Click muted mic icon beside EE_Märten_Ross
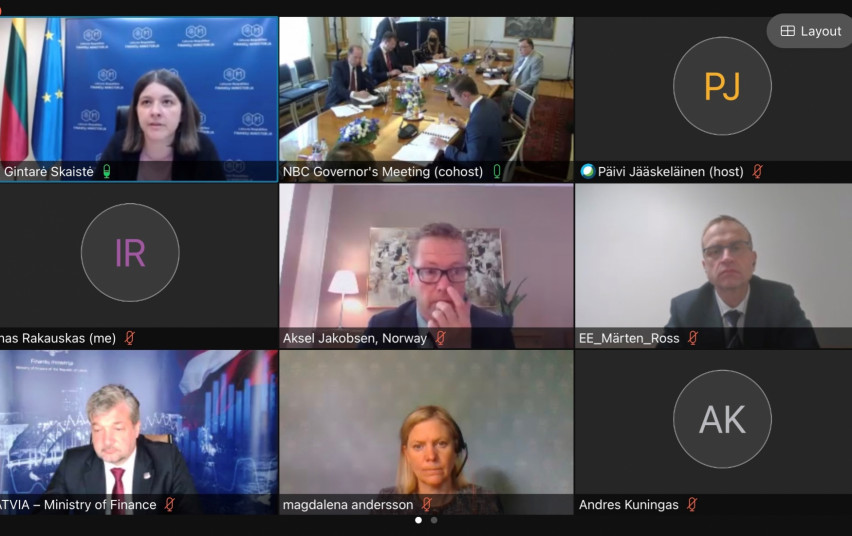 [x=693, y=338]
